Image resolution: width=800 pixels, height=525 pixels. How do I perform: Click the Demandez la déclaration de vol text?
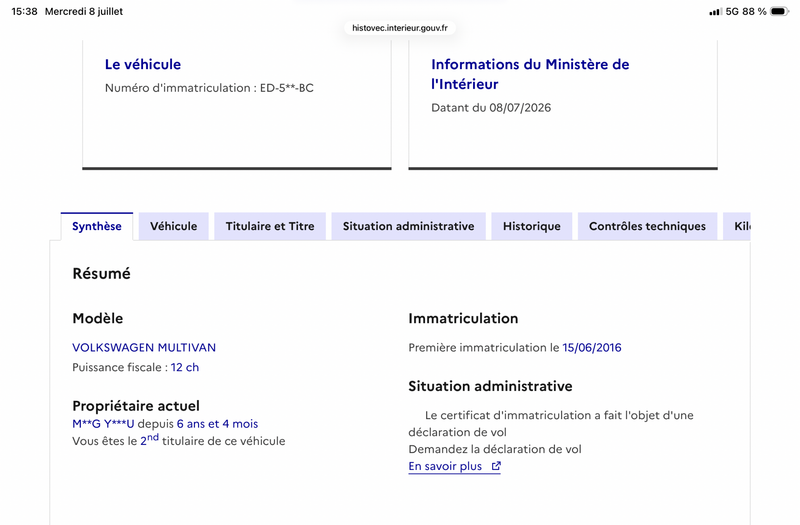pyautogui.click(x=495, y=449)
